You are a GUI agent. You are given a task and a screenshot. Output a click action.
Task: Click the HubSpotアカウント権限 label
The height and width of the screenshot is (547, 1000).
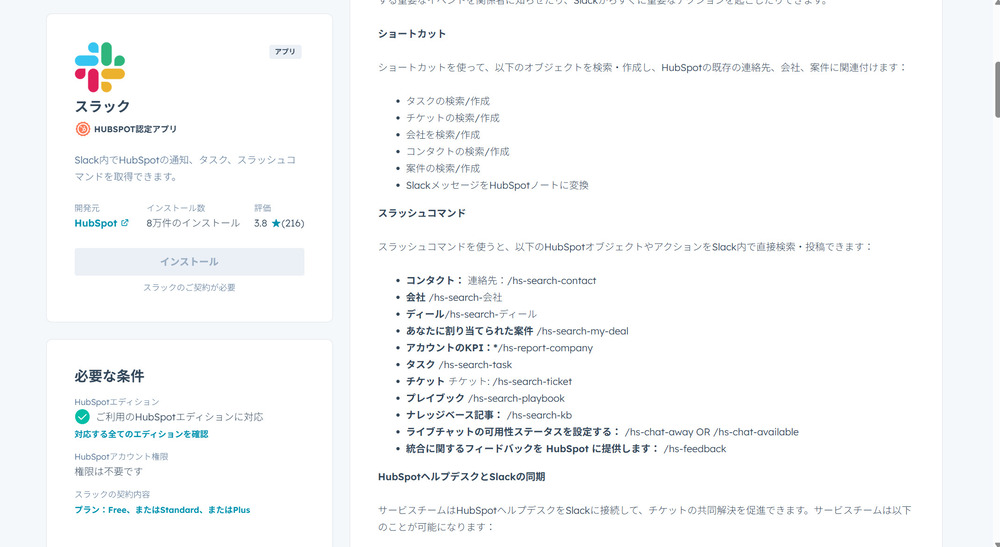pyautogui.click(x=121, y=457)
